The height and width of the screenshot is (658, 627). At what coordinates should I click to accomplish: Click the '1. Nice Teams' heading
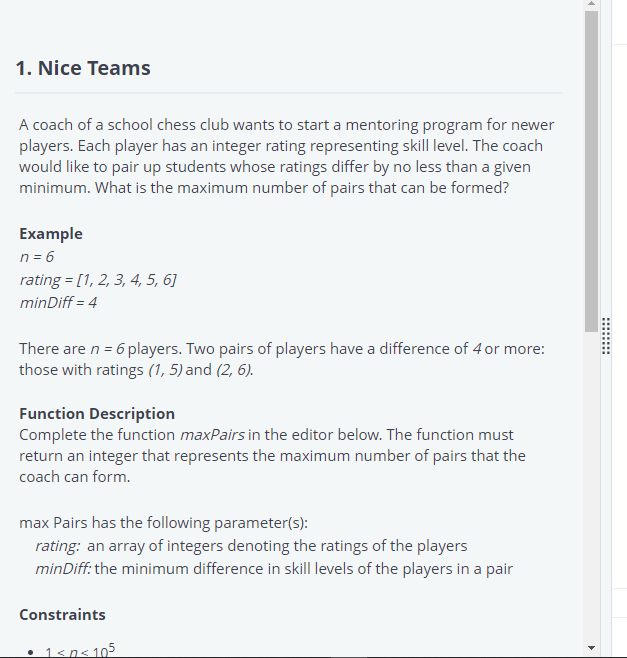click(83, 68)
